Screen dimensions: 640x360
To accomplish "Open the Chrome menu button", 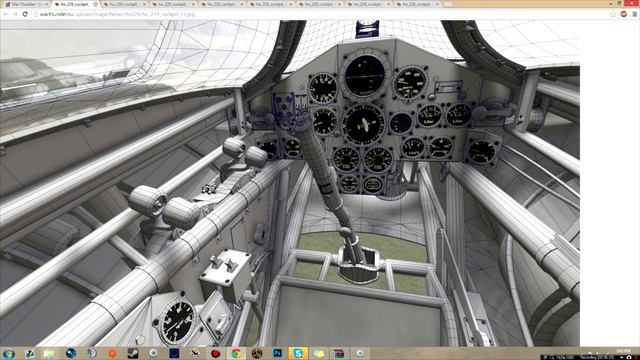I will pyautogui.click(x=634, y=14).
